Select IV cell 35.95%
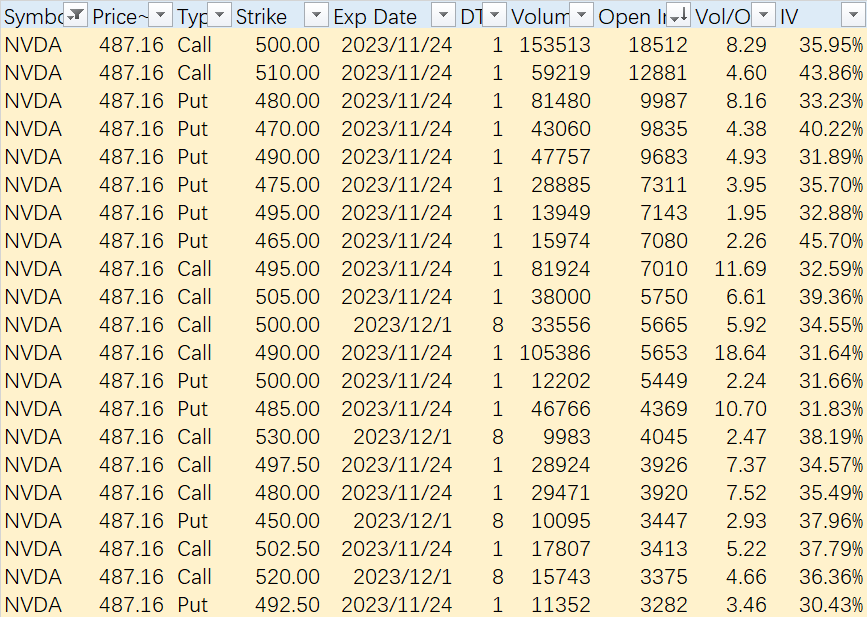 coord(831,45)
